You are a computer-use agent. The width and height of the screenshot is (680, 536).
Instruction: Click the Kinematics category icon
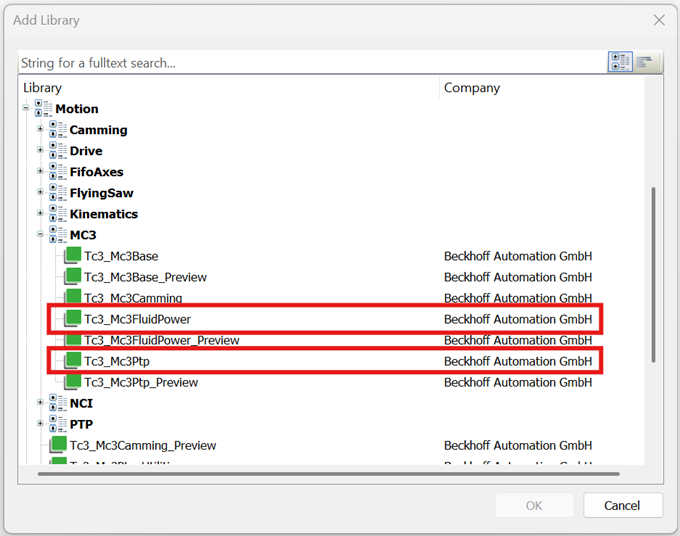[x=58, y=213]
